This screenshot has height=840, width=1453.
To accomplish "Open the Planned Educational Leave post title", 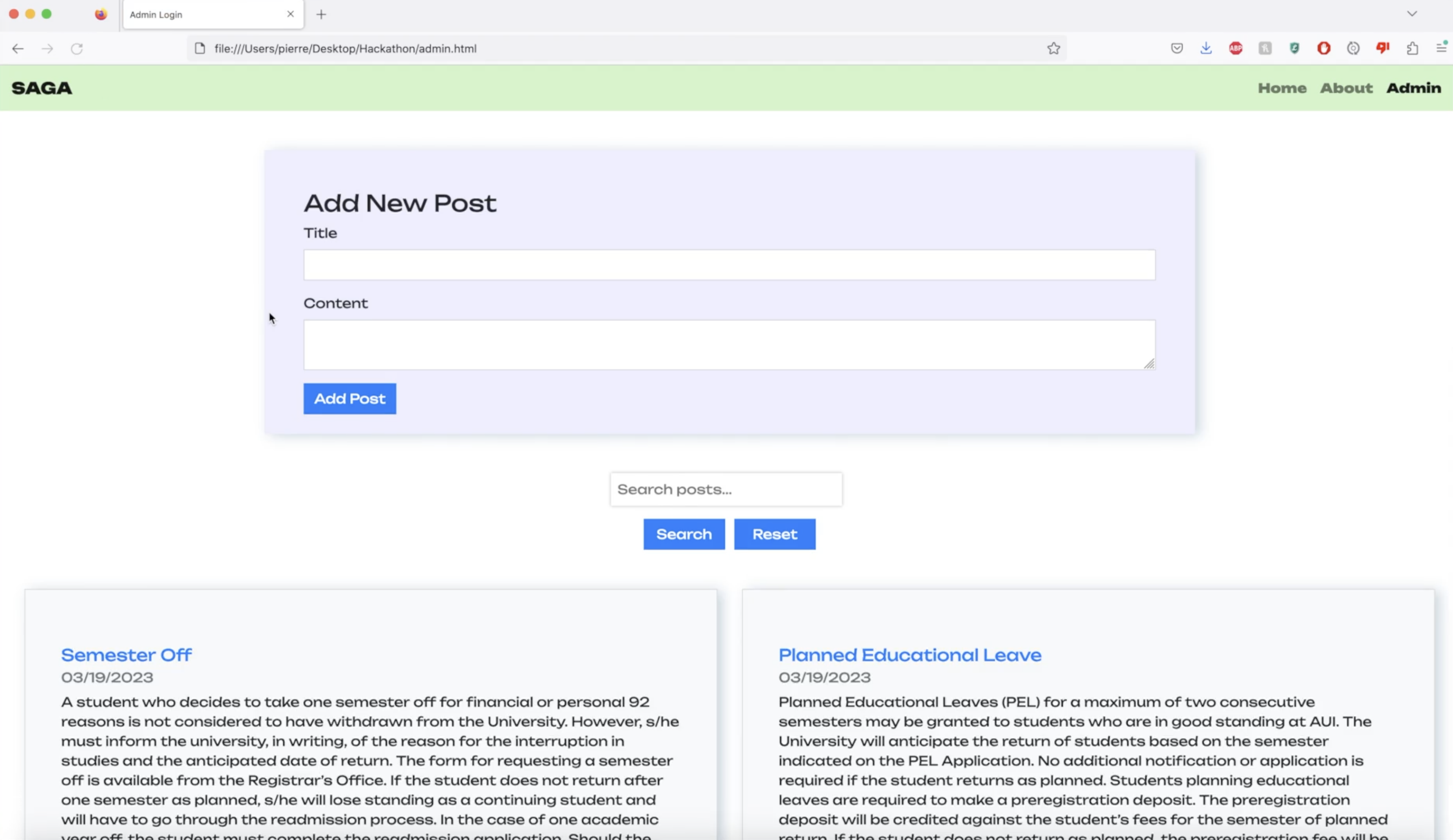I will (x=910, y=655).
